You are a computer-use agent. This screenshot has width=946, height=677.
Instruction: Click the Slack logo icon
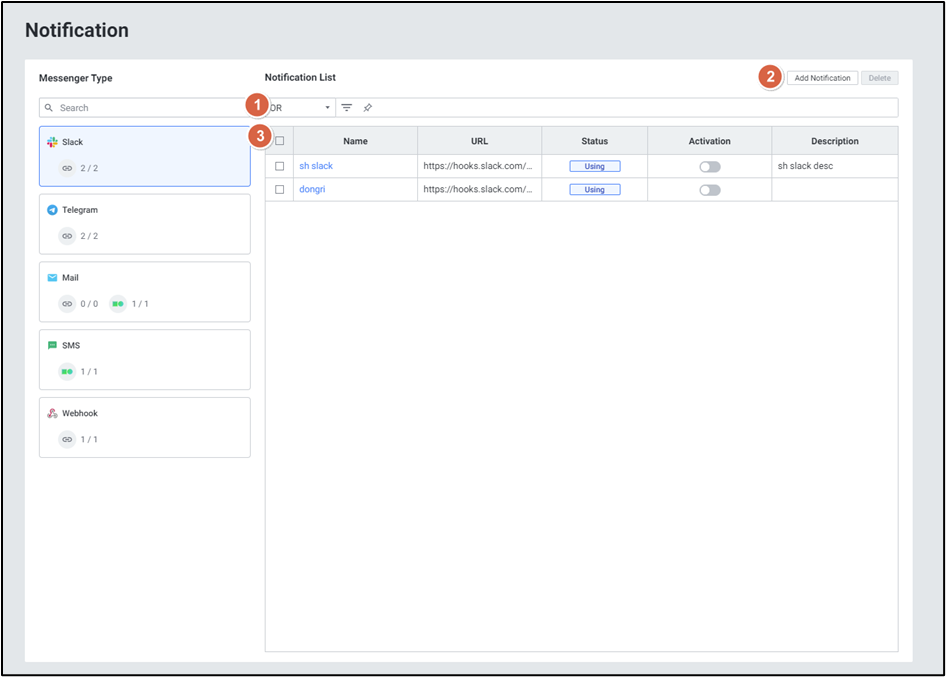[52, 142]
